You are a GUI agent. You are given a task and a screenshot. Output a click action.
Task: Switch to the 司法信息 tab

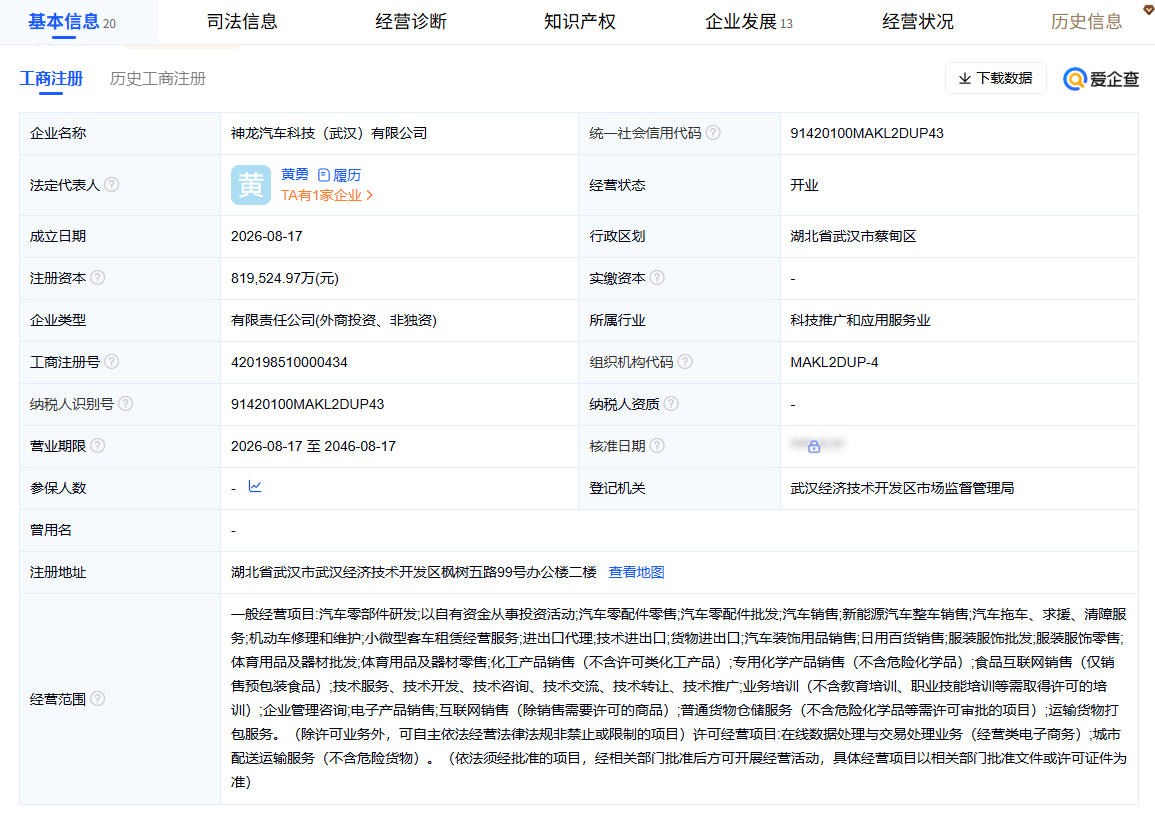coord(242,21)
